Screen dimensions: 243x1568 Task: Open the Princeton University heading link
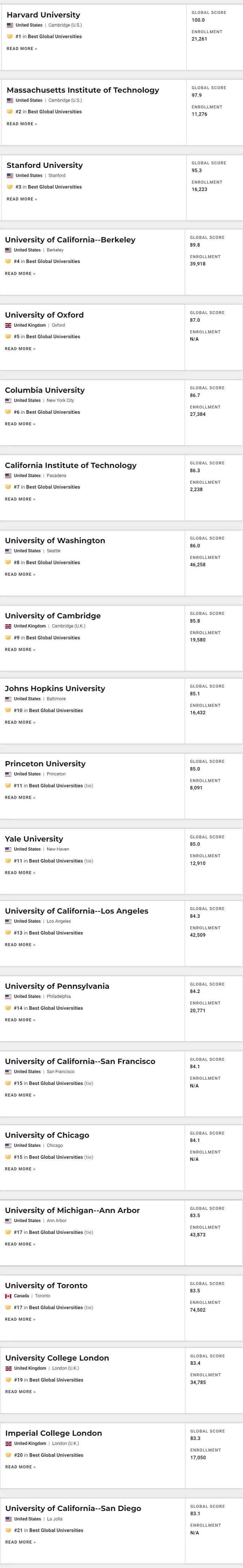tap(45, 764)
